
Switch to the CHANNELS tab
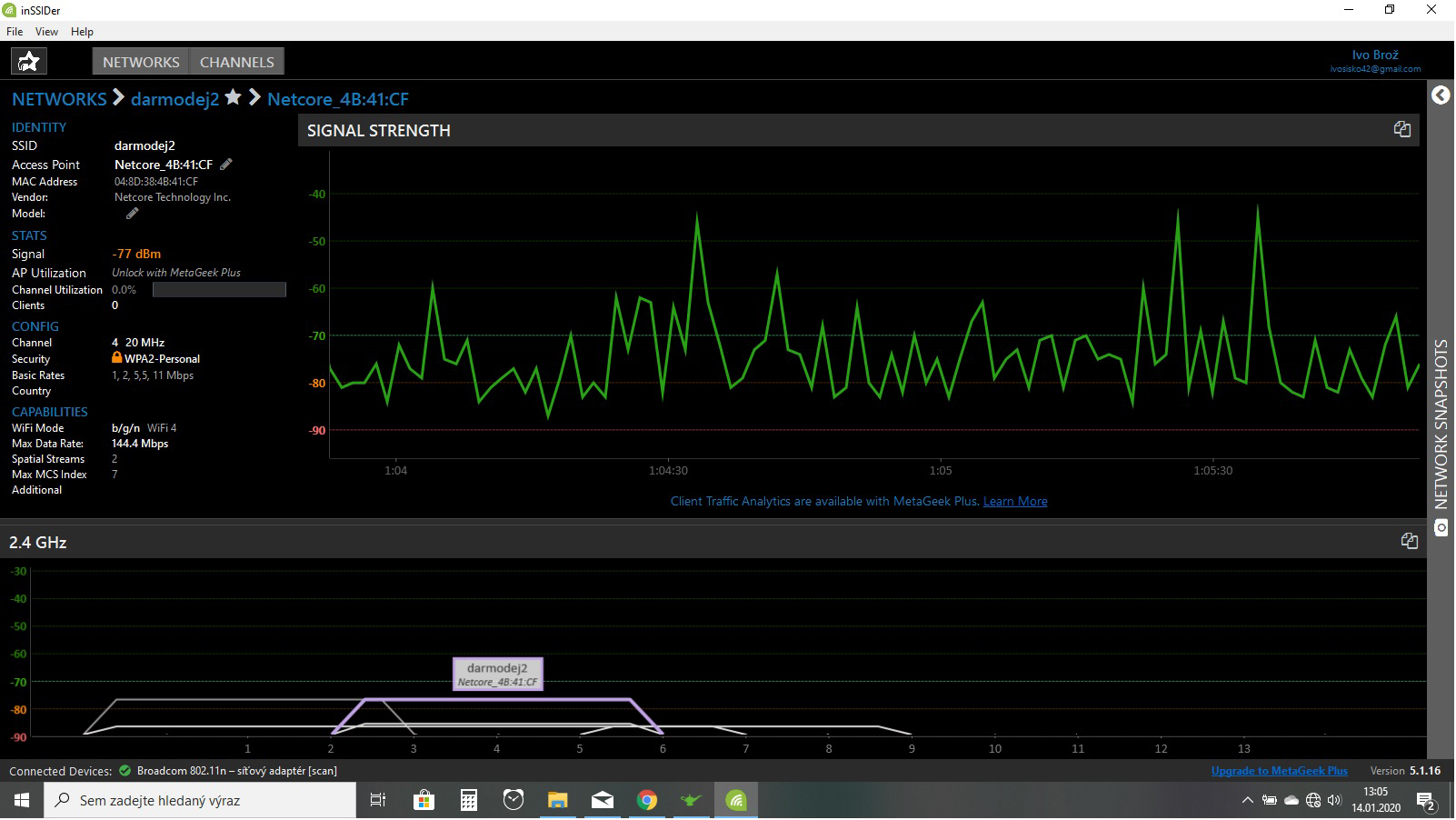click(237, 62)
